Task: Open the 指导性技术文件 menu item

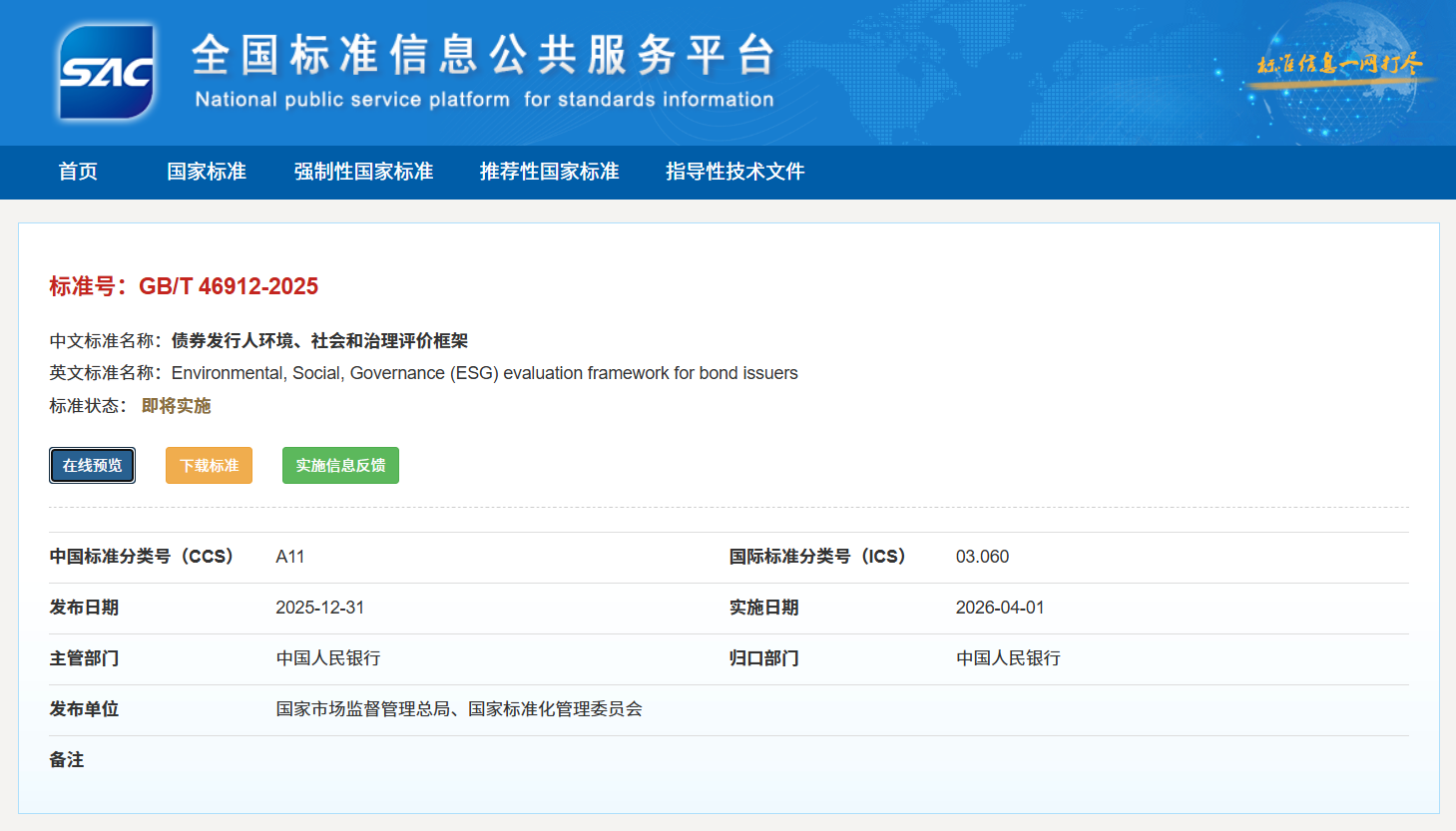Action: coord(734,172)
